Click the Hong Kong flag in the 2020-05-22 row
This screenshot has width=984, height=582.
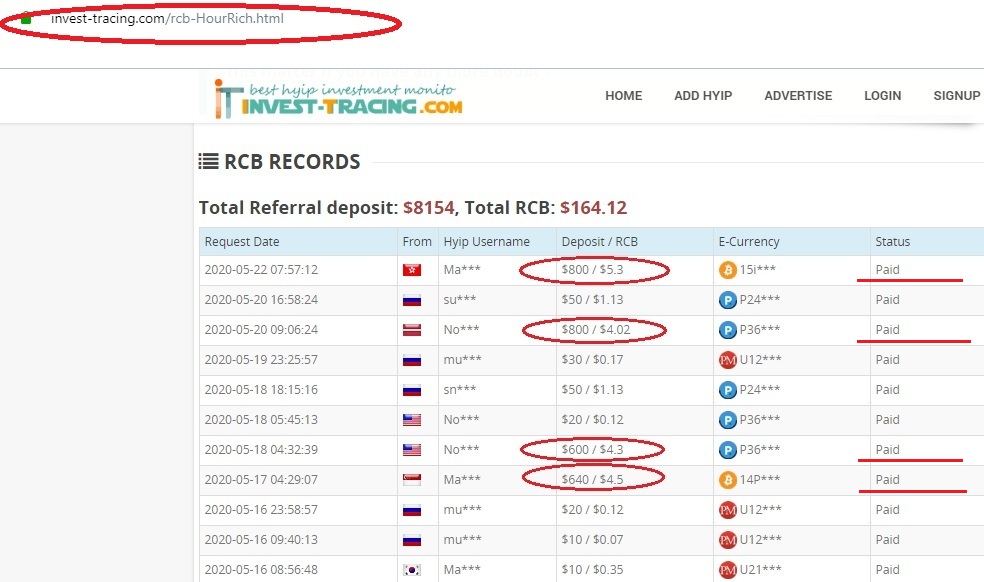[412, 270]
